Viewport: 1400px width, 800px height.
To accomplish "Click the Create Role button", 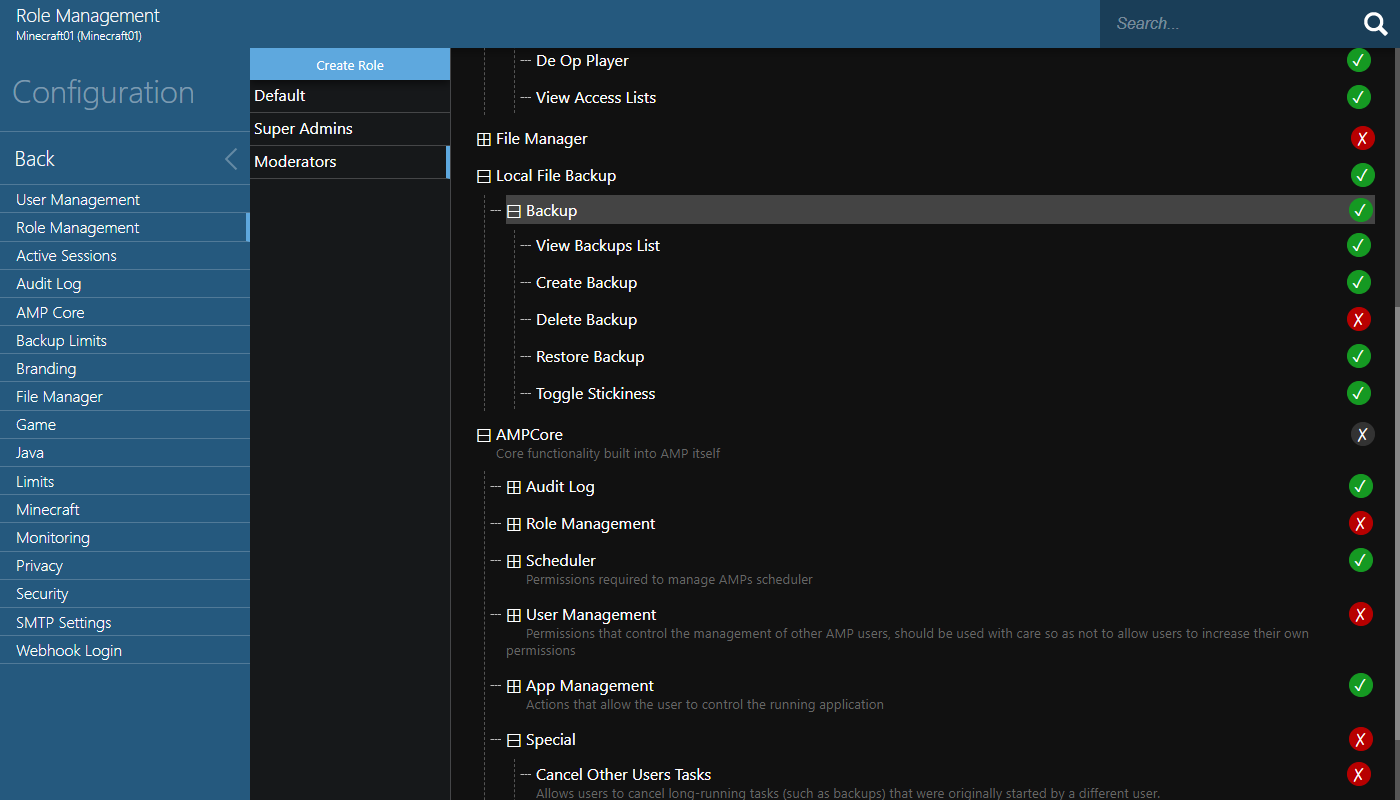I will pyautogui.click(x=350, y=65).
